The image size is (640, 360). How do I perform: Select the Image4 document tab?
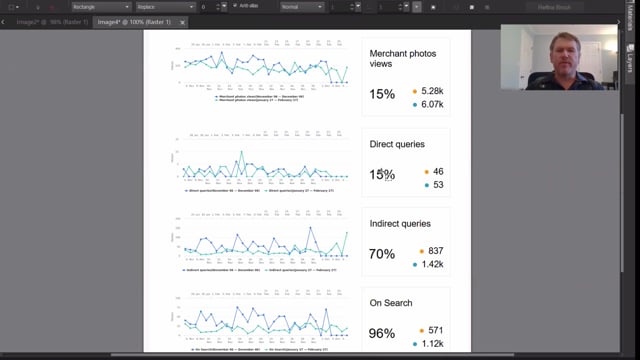point(134,22)
